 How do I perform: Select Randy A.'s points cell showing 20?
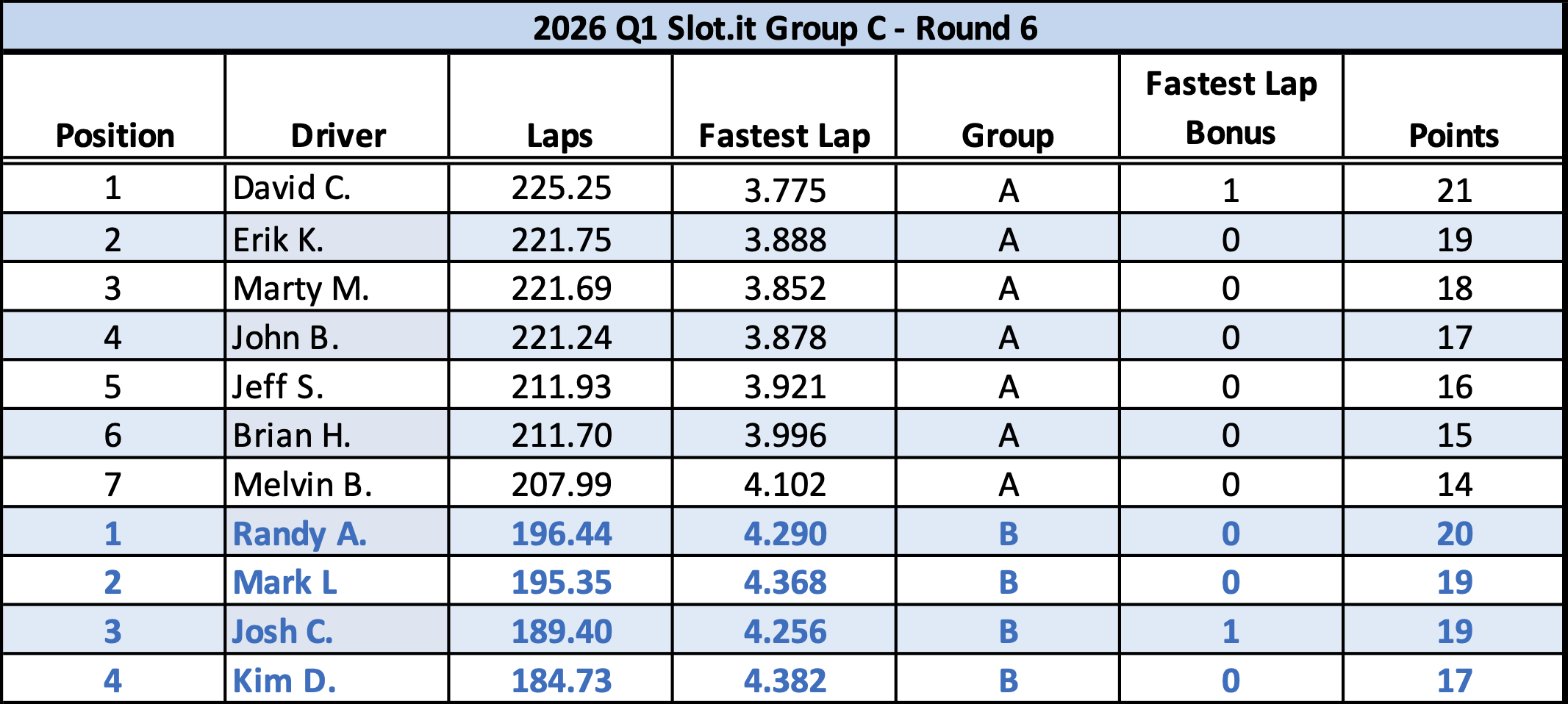[x=1454, y=534]
